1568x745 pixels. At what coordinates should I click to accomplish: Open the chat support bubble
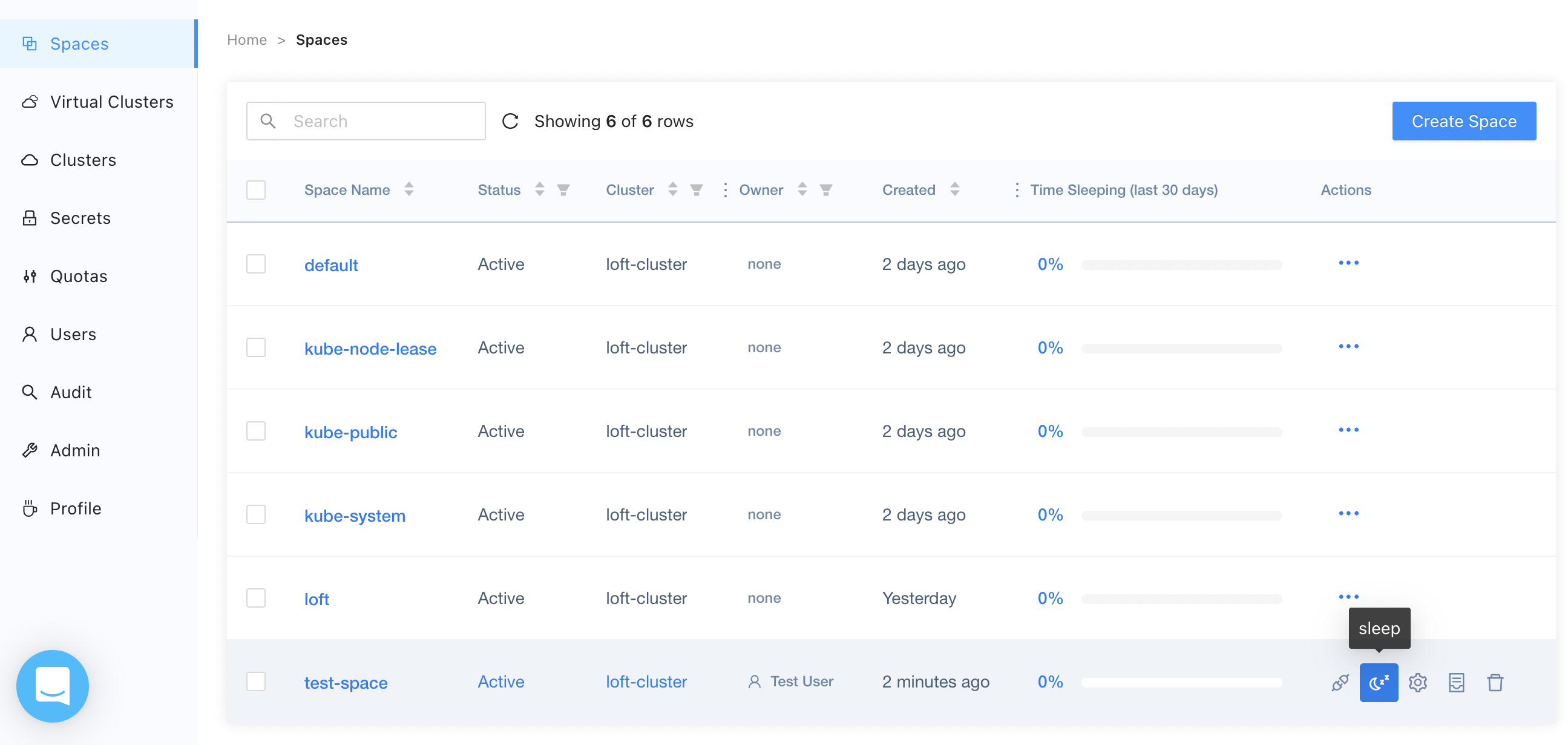point(53,685)
